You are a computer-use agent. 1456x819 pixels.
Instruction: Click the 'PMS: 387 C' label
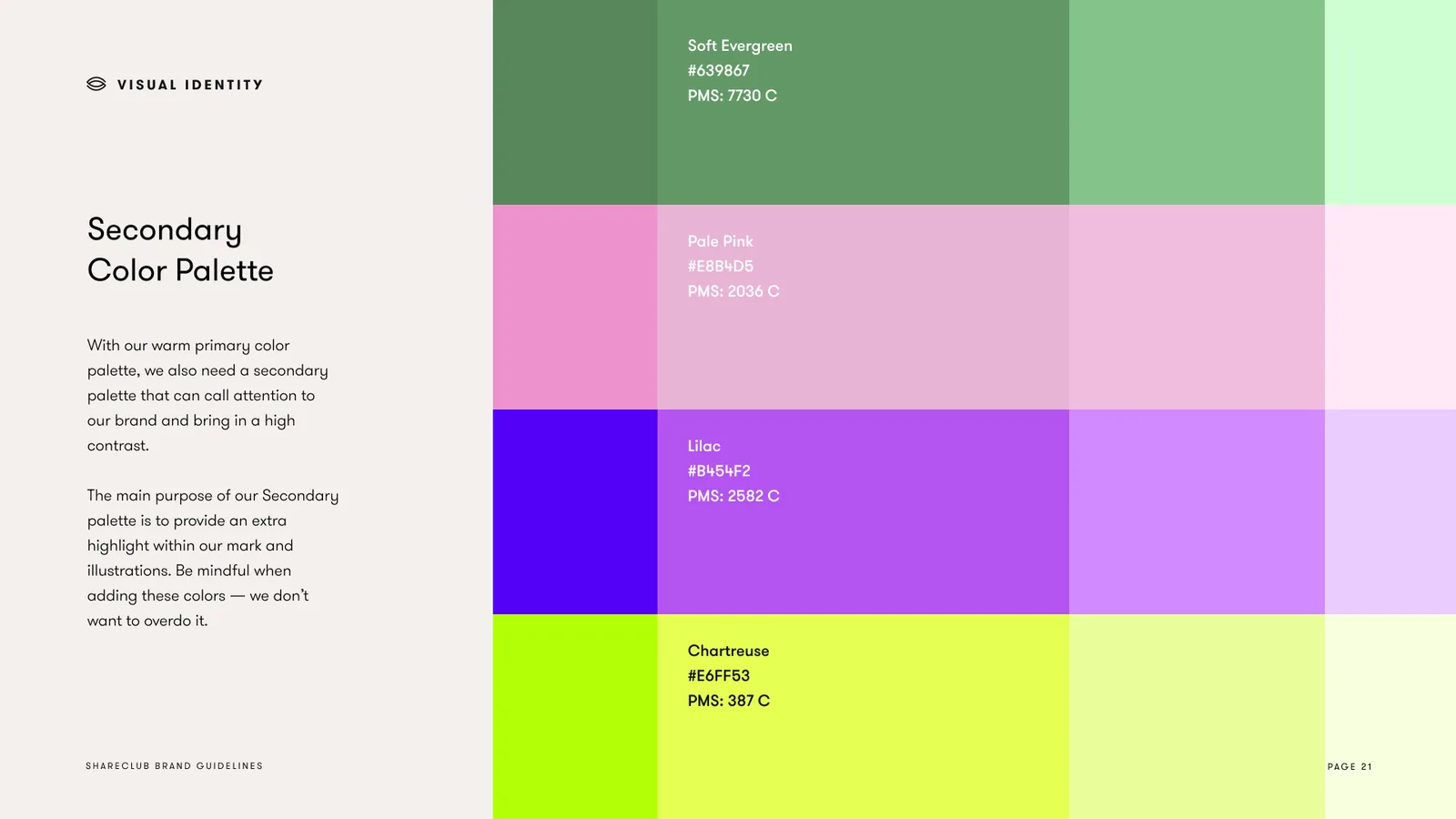click(729, 701)
